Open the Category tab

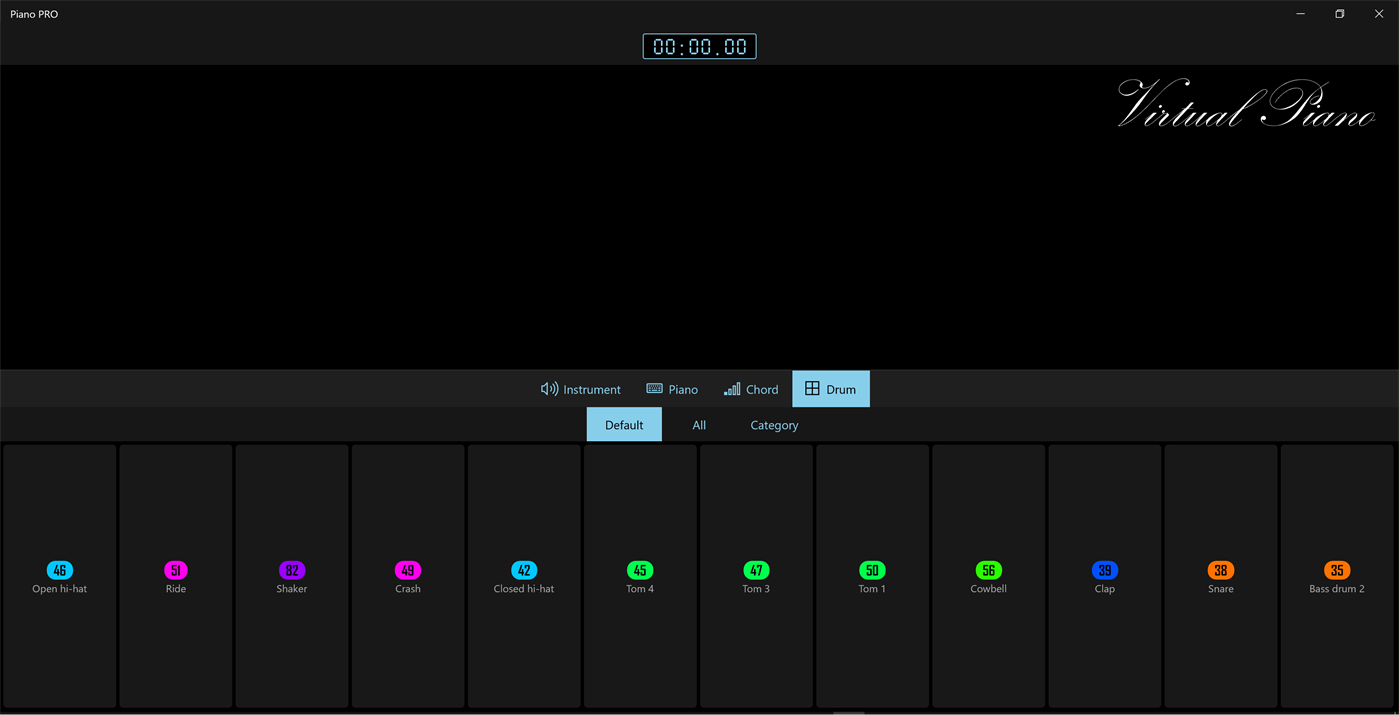tap(773, 424)
